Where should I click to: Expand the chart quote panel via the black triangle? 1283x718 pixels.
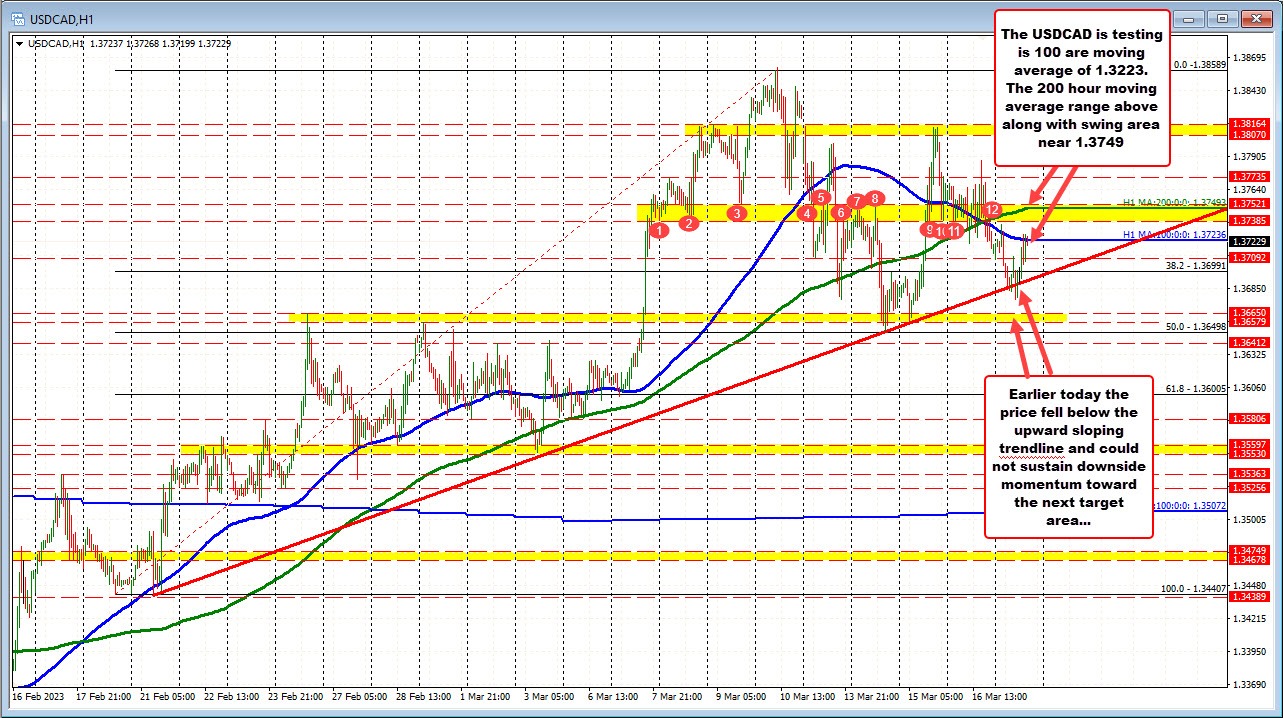(17, 44)
